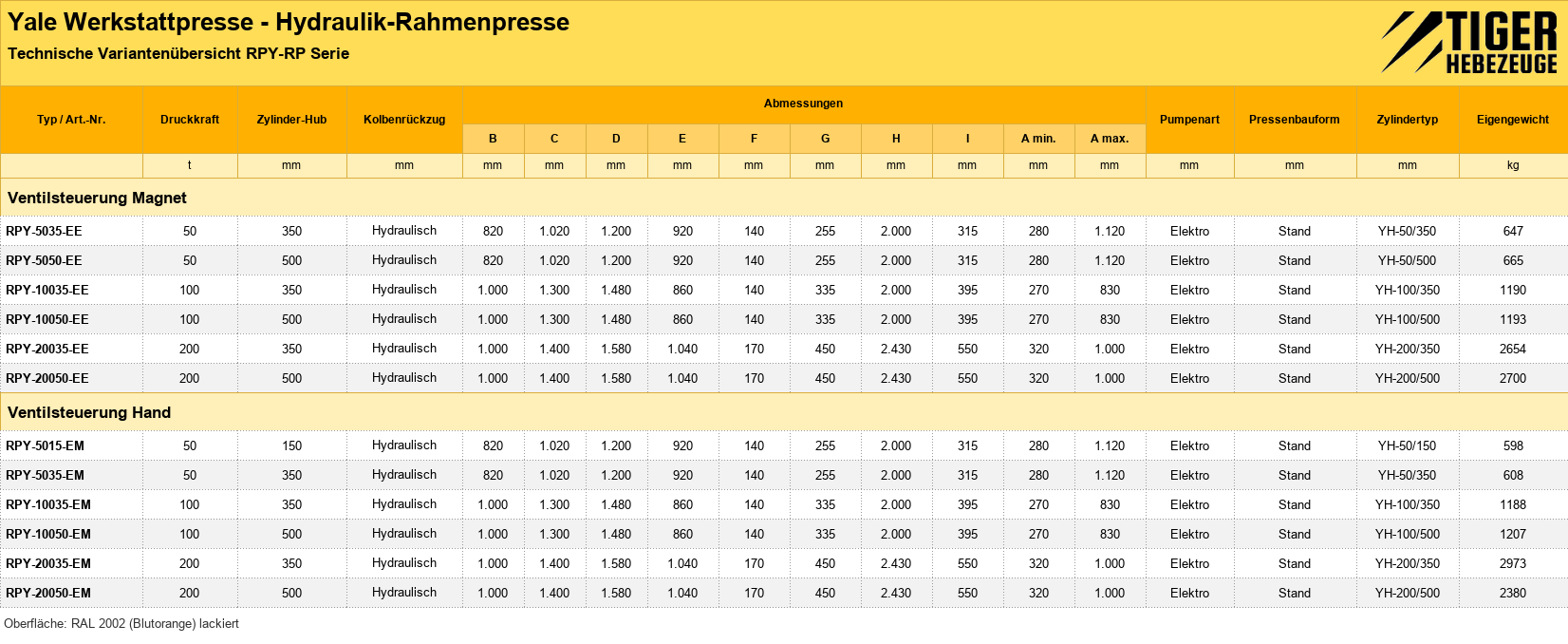Viewport: 1568px width, 644px height.
Task: Select the row label RPY-20035-EM
Action: 48,563
